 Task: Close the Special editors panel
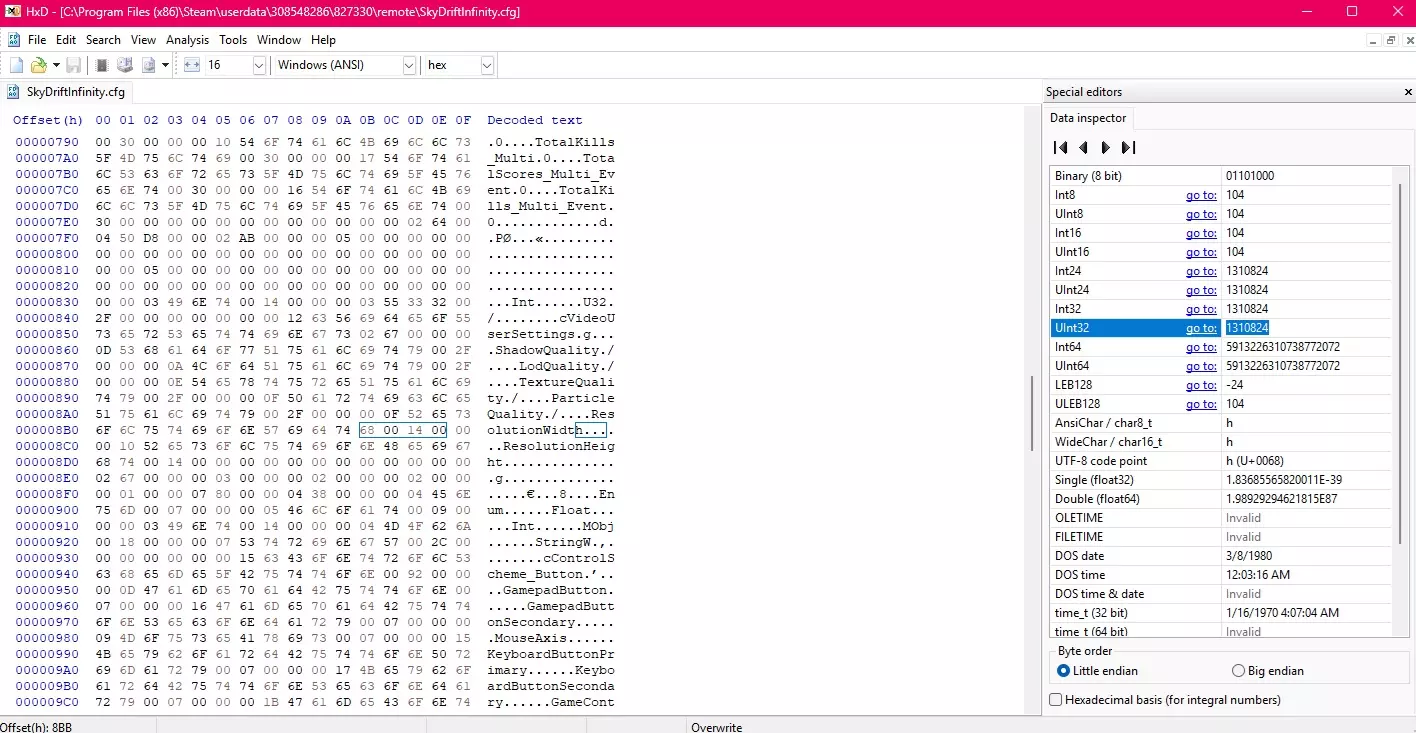tap(1408, 92)
